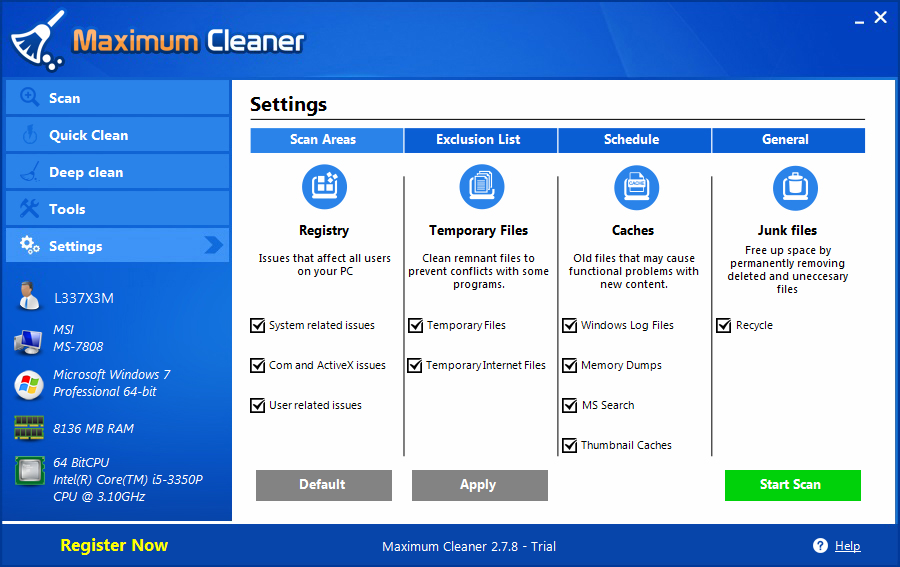The image size is (900, 567).
Task: Click the Junk files heading text
Action: point(787,230)
